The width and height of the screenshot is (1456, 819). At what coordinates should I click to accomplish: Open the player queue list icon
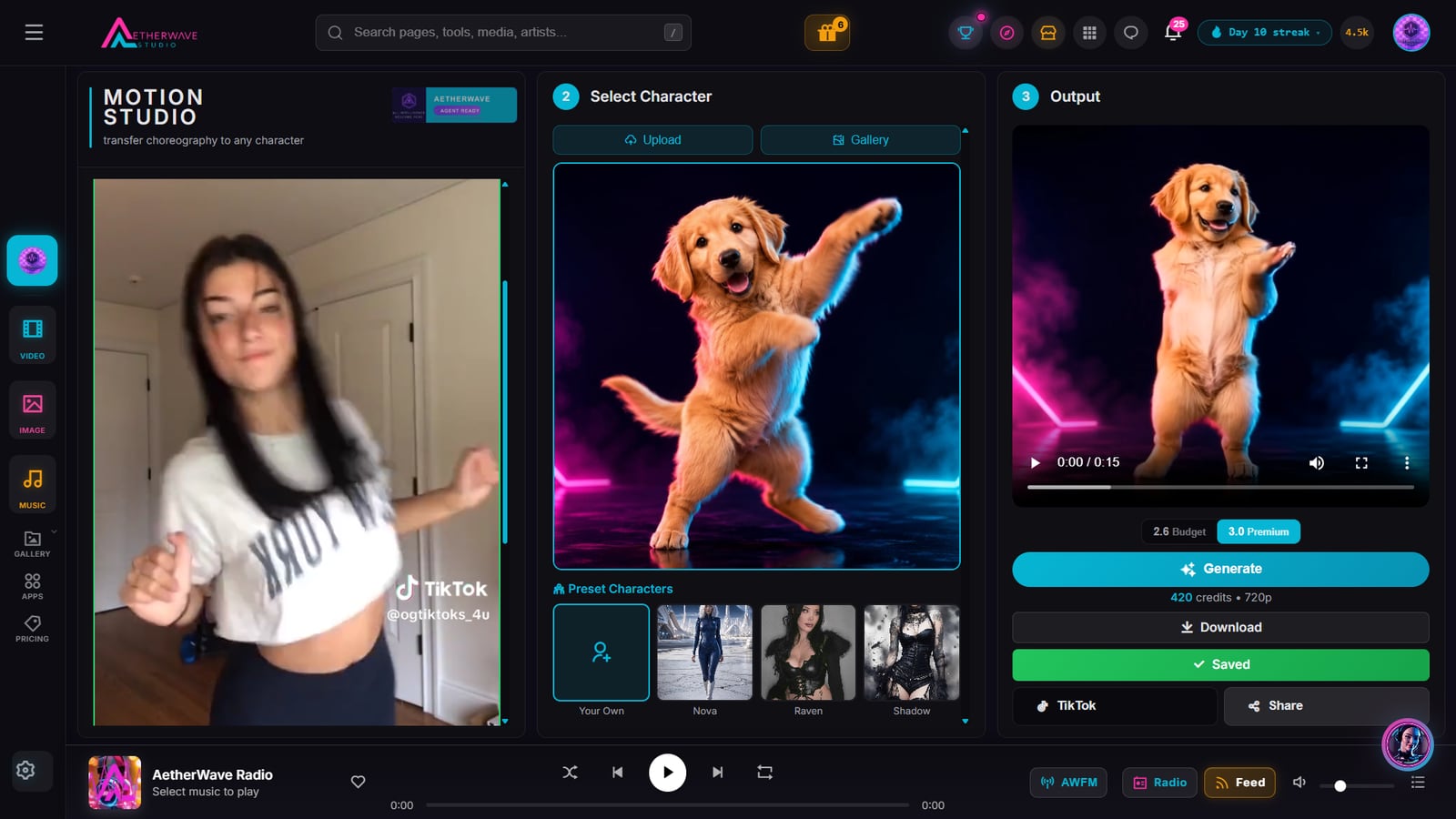pyautogui.click(x=1418, y=783)
